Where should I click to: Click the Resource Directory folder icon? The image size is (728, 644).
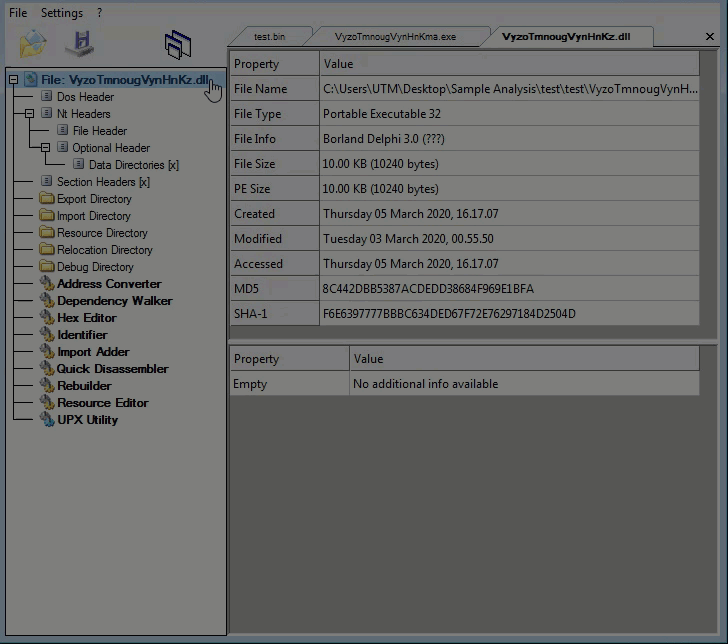[46, 232]
